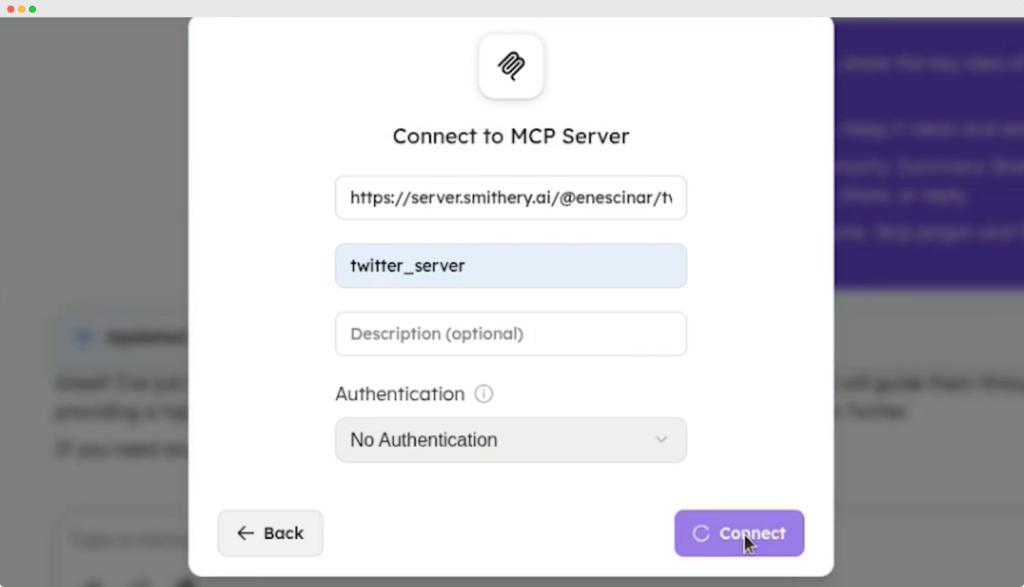Click the left arrow icon on Back
This screenshot has width=1024, height=587.
tap(246, 533)
